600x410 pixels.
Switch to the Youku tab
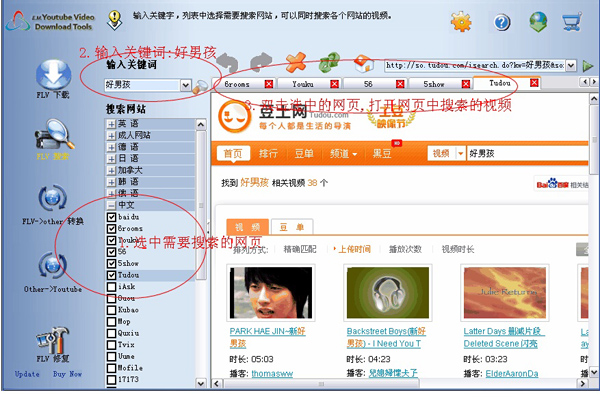(x=303, y=84)
